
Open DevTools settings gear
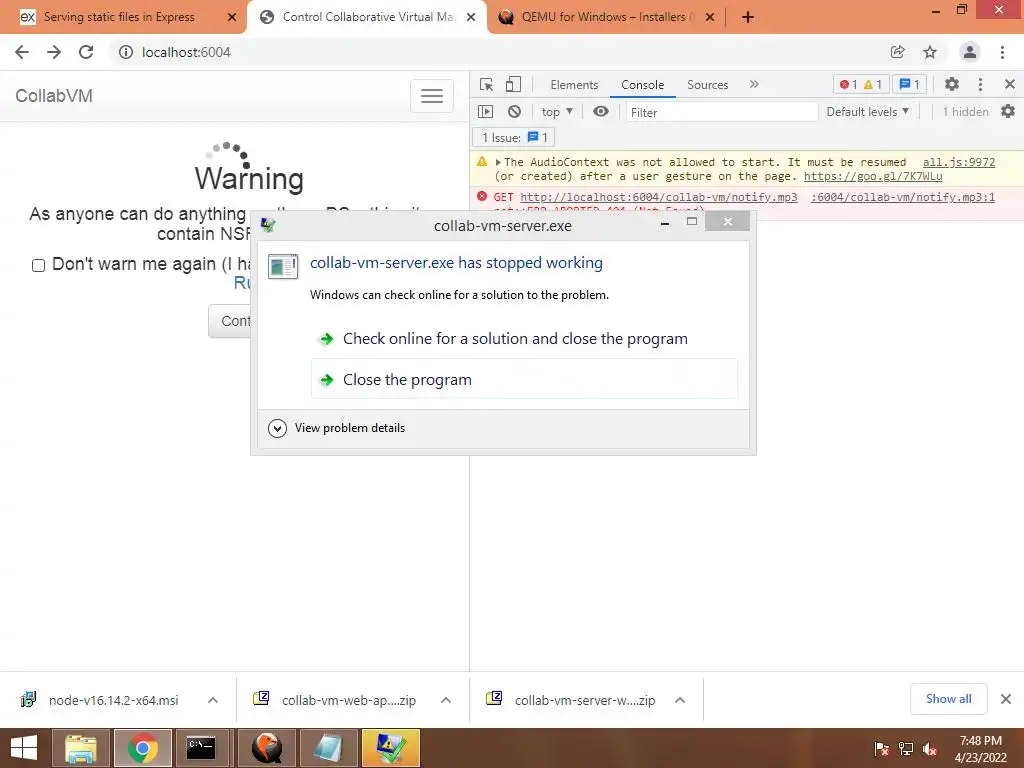[952, 84]
